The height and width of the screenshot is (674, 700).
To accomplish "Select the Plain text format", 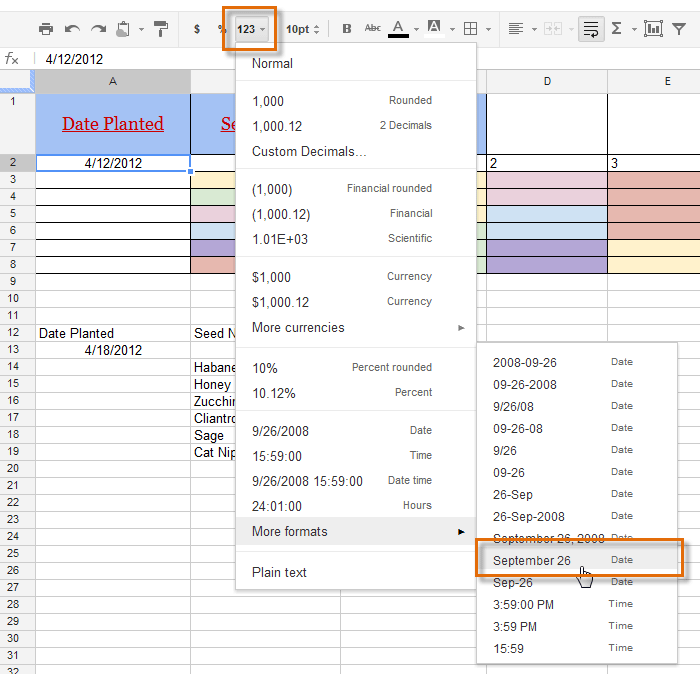I will pyautogui.click(x=356, y=572).
